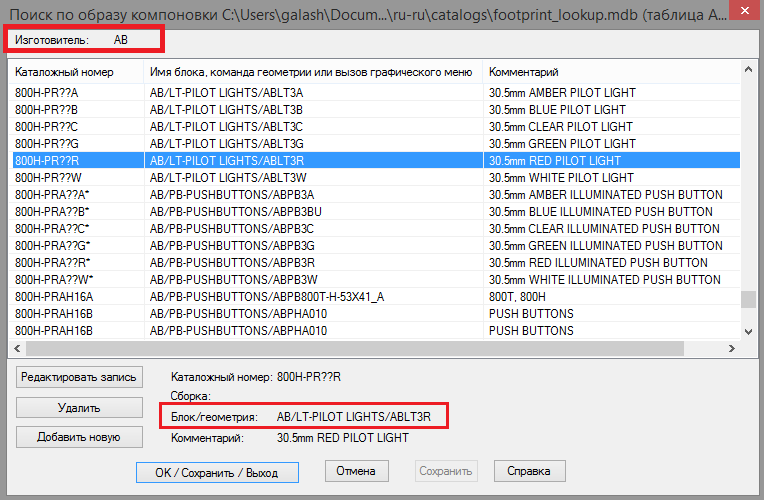
Task: Click the vertical scrollbar down arrow
Action: click(748, 331)
